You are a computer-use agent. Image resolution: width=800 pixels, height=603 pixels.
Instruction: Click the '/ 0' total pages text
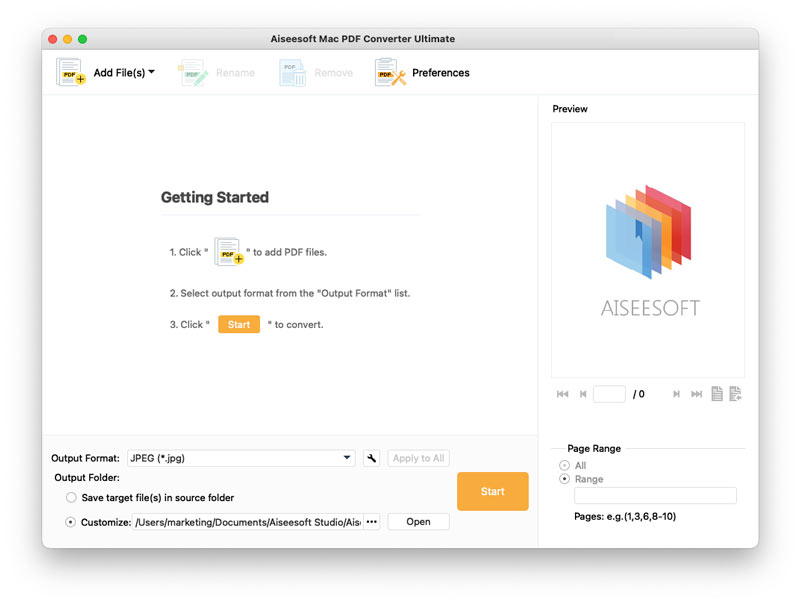pyautogui.click(x=639, y=394)
